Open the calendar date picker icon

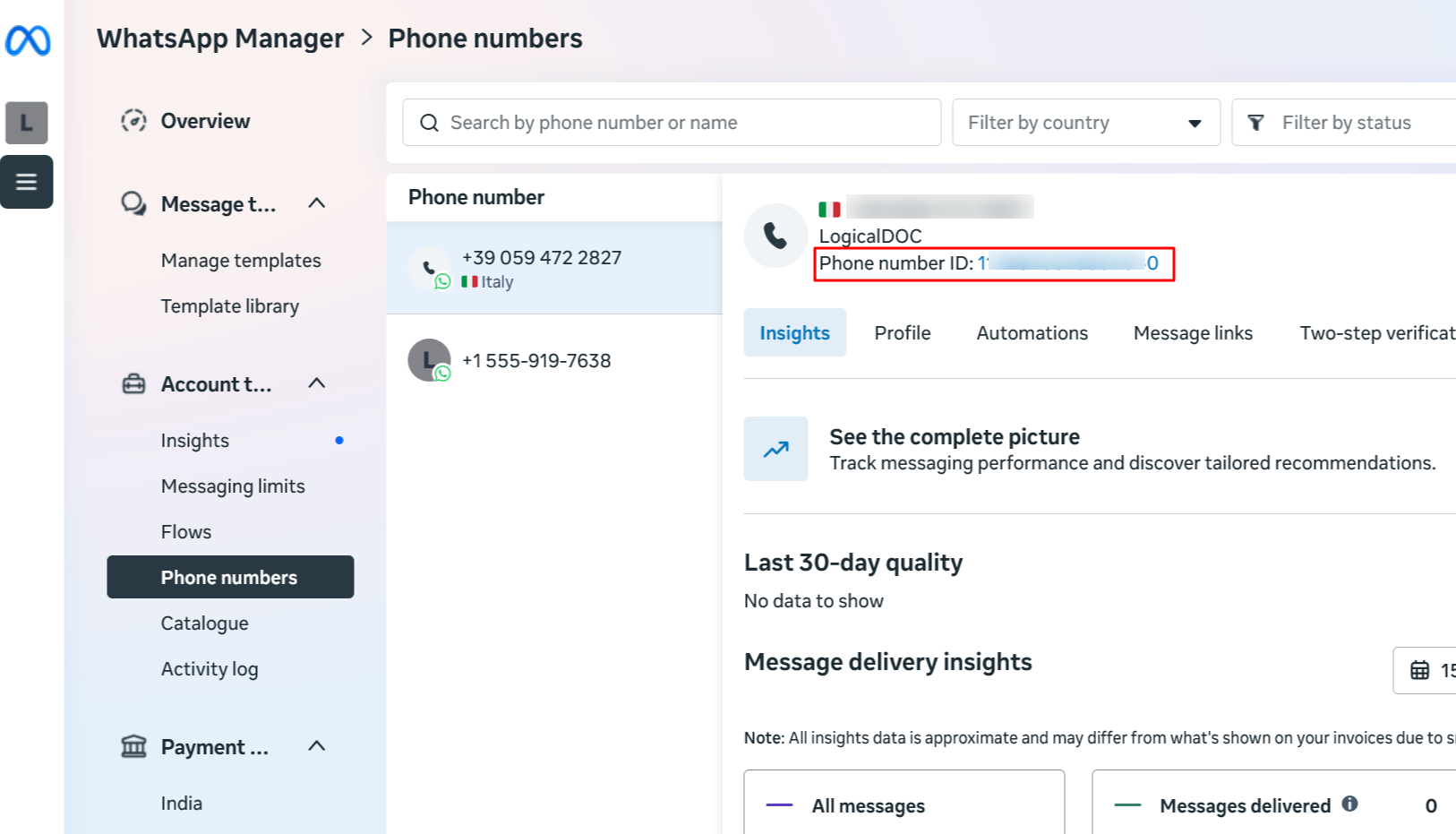click(1420, 670)
